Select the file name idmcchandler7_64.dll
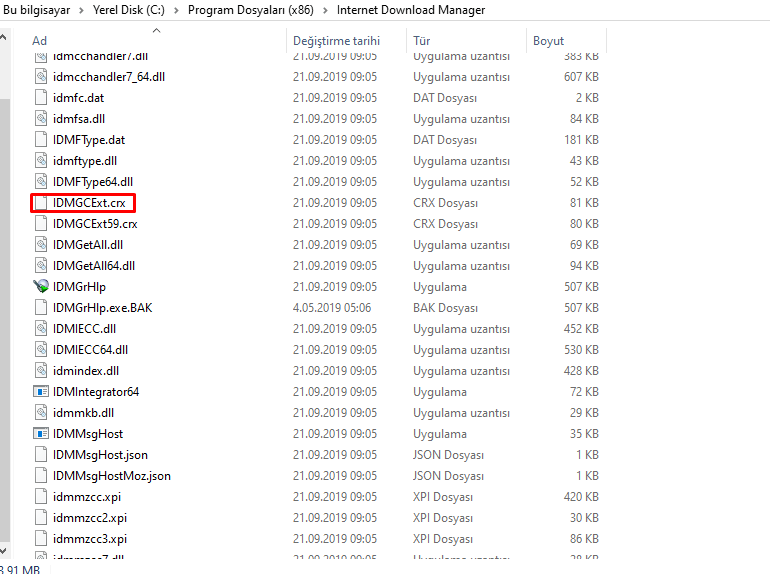Viewport: 770px width, 574px height. tap(109, 77)
